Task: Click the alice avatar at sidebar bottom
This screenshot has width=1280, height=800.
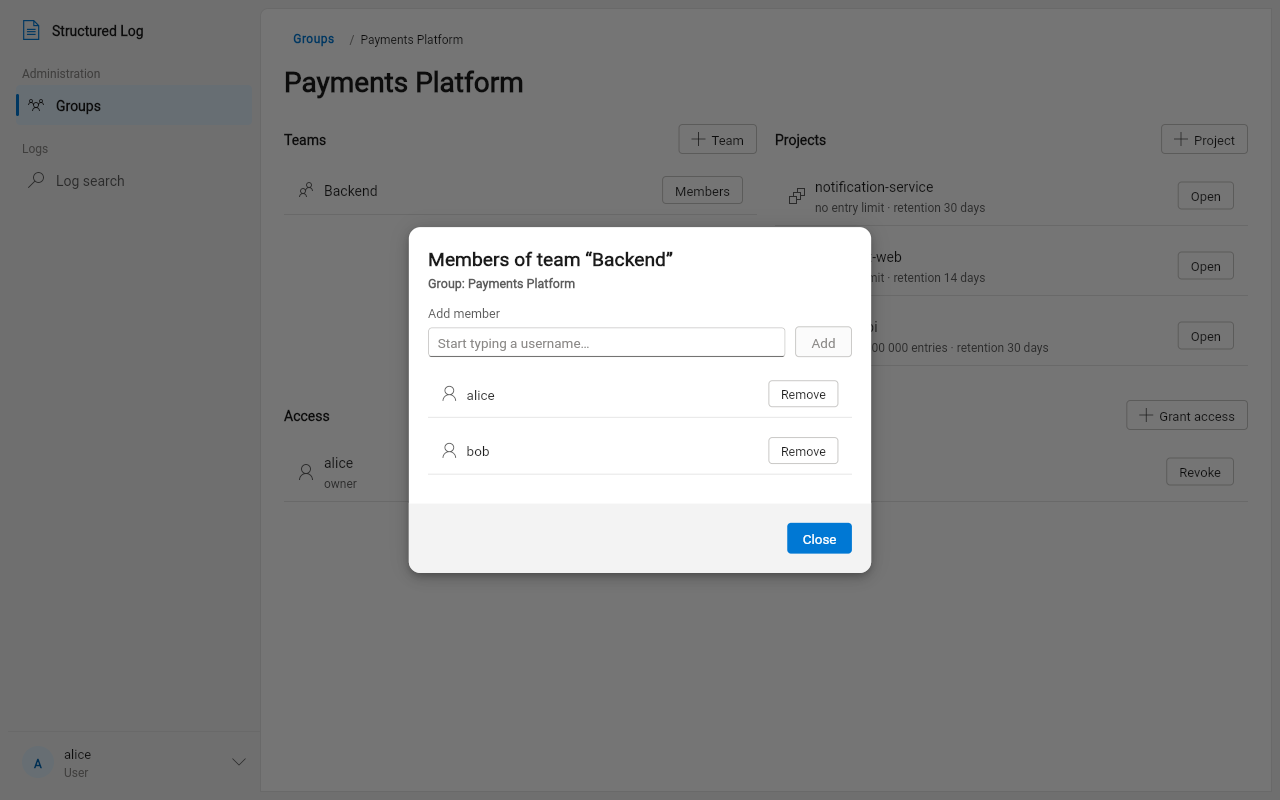Action: (x=38, y=763)
